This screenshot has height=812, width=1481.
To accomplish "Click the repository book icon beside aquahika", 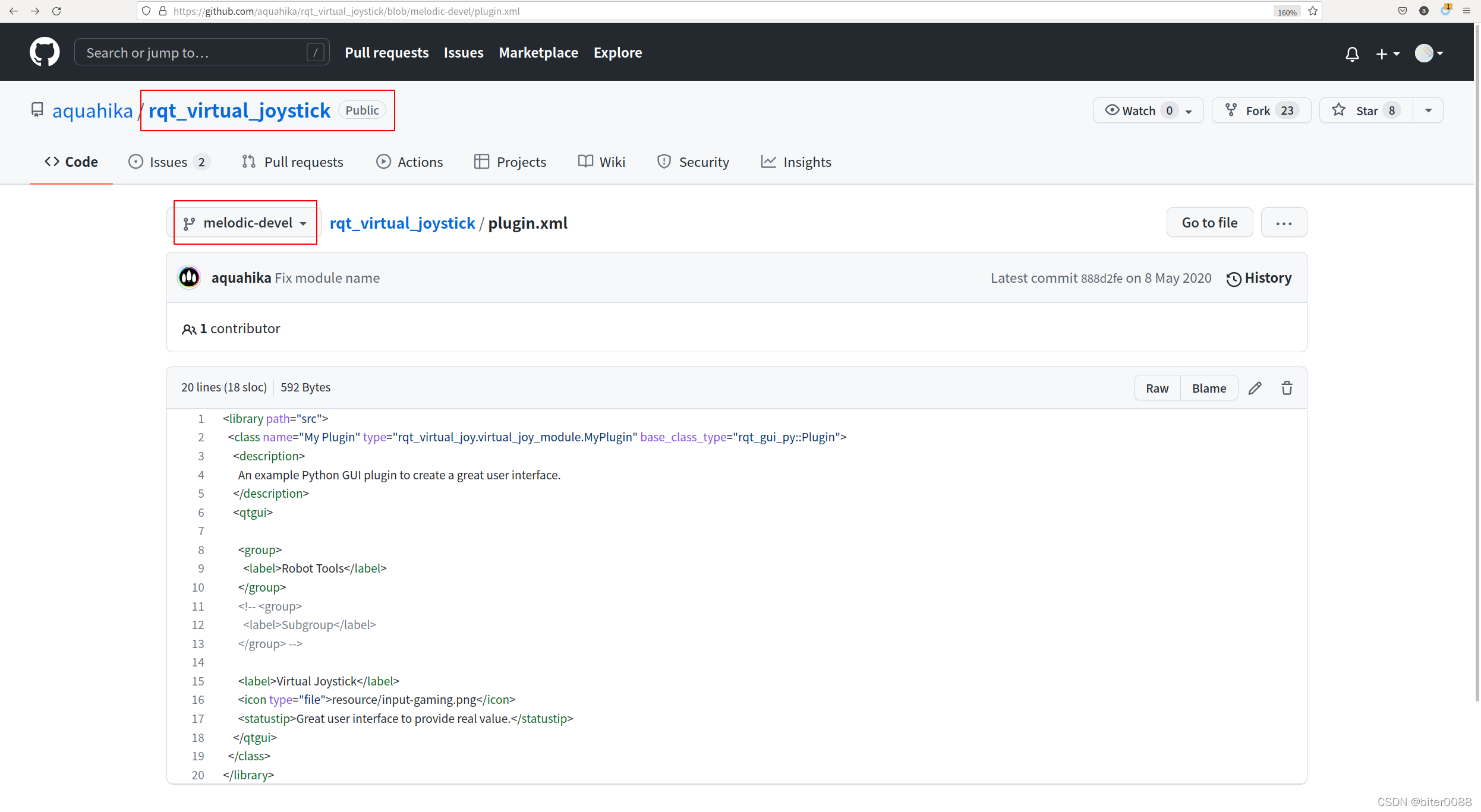I will click(37, 110).
